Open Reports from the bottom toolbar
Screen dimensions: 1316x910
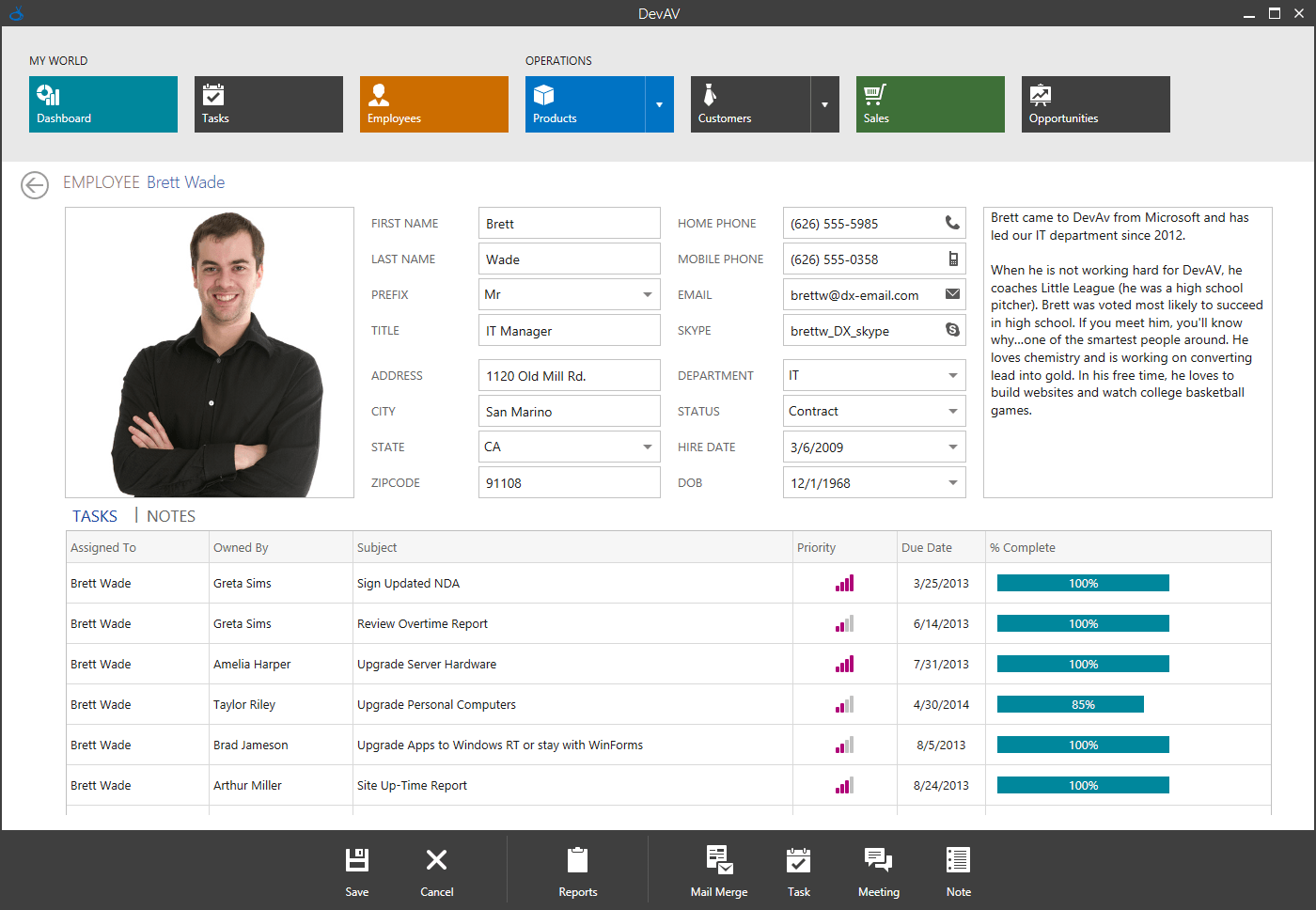[577, 871]
